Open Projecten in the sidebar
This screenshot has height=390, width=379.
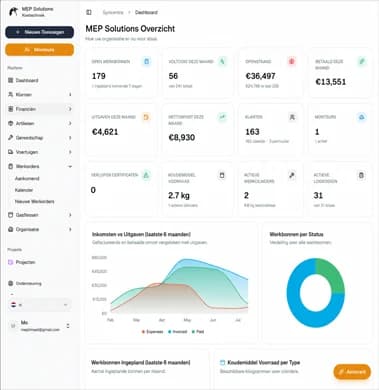40,262
